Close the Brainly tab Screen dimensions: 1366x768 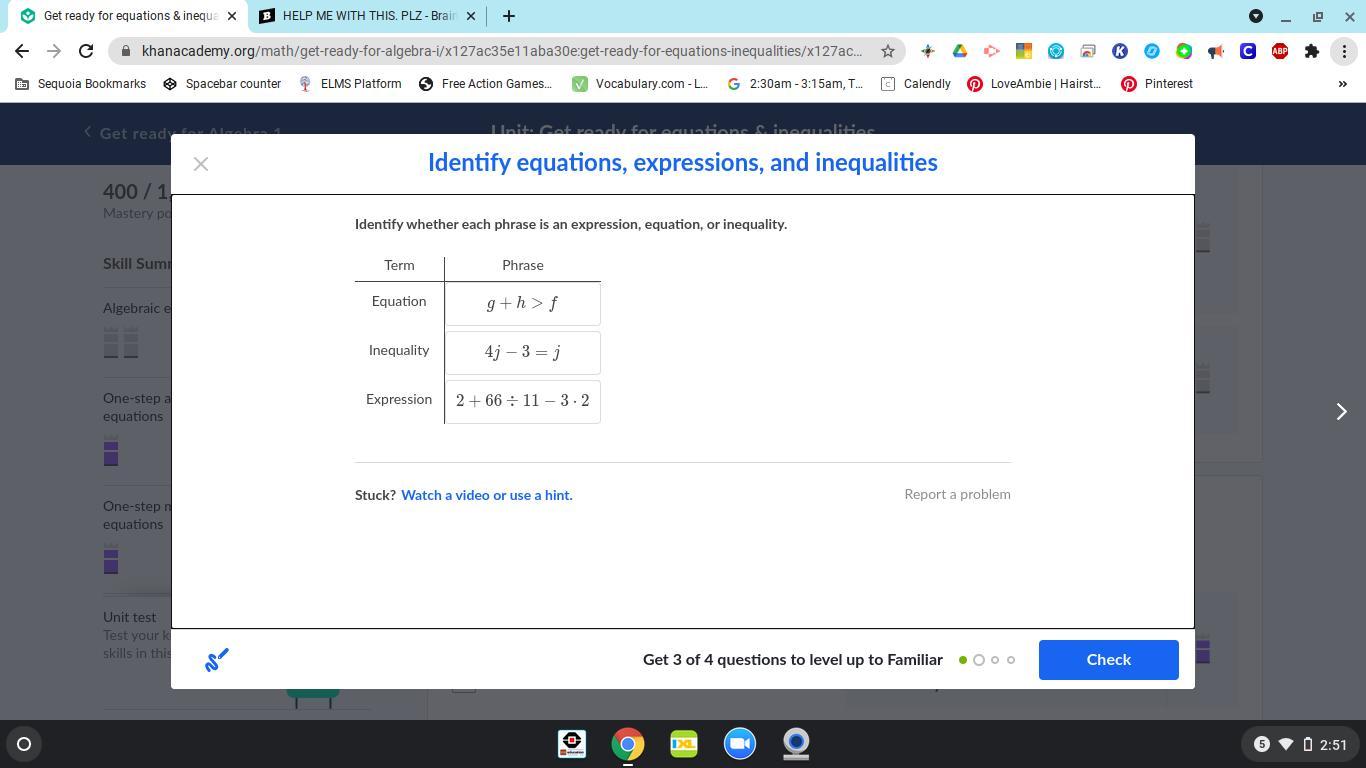point(471,16)
